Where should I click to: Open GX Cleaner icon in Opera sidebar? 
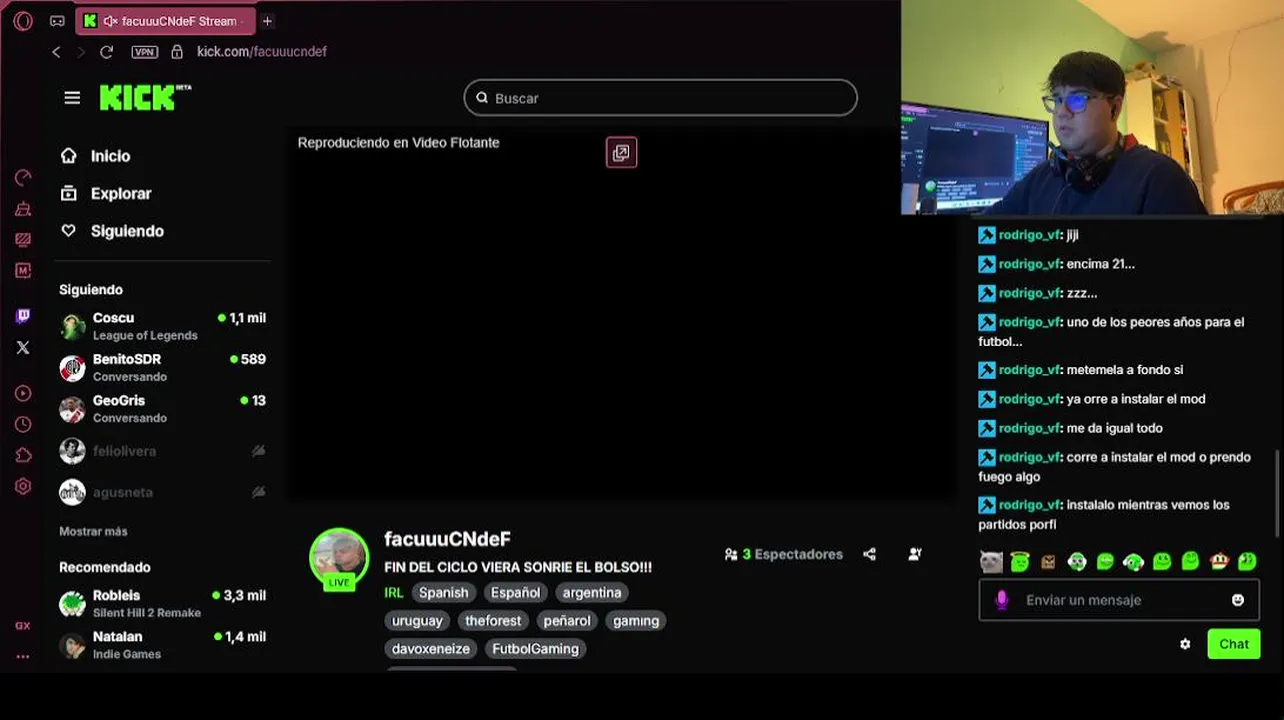pyautogui.click(x=23, y=209)
